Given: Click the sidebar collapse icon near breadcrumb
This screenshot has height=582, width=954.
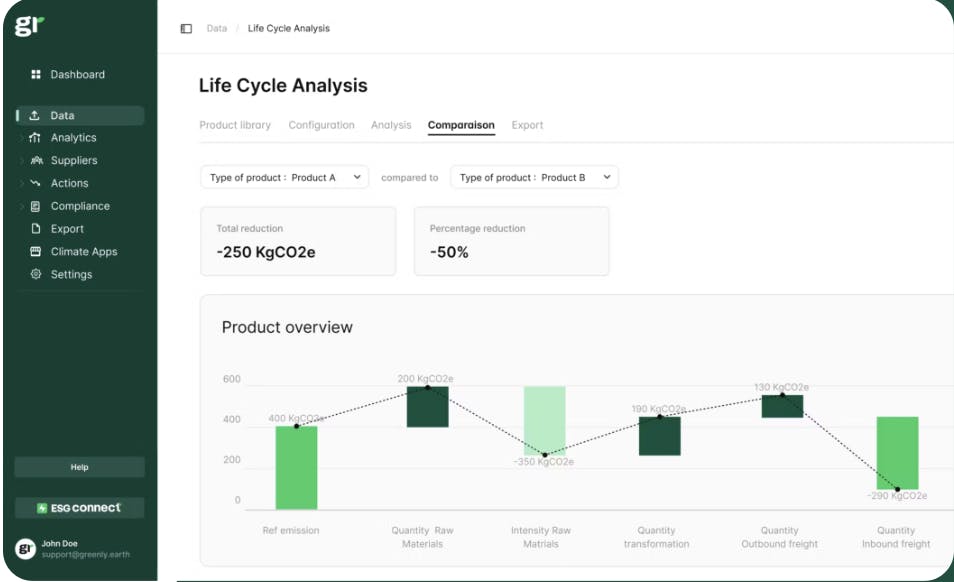Looking at the screenshot, I should (185, 28).
